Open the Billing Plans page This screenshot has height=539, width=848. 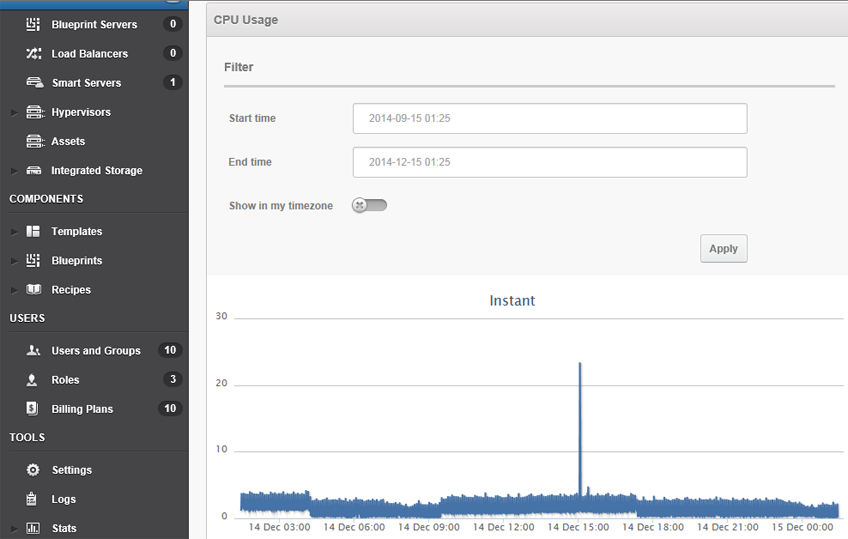[82, 409]
